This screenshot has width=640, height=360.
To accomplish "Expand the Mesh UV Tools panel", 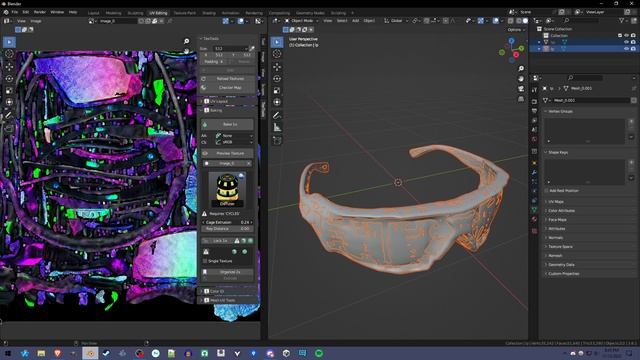I will pyautogui.click(x=228, y=300).
